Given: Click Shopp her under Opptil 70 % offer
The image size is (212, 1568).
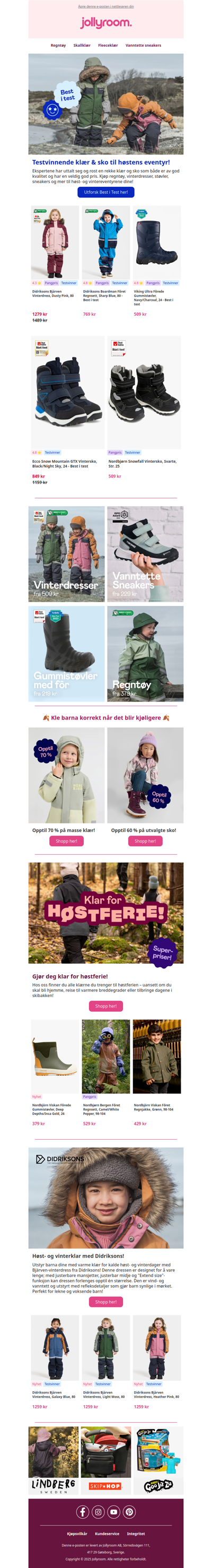Looking at the screenshot, I should [x=66, y=841].
